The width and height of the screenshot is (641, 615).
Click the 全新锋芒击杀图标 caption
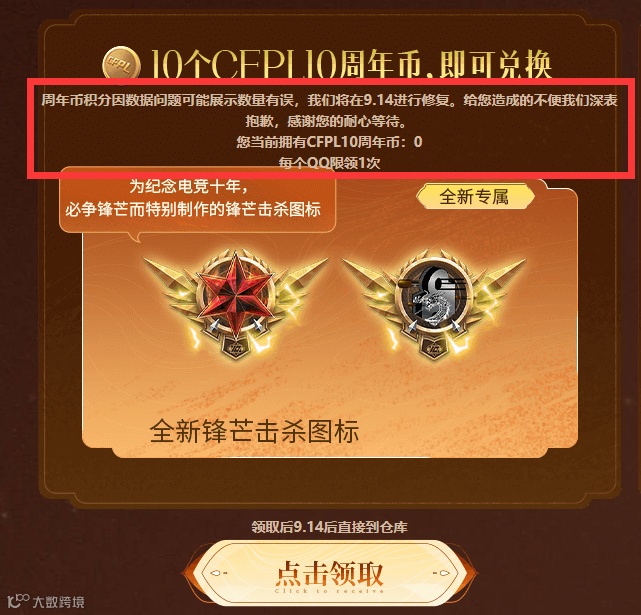pyautogui.click(x=255, y=431)
